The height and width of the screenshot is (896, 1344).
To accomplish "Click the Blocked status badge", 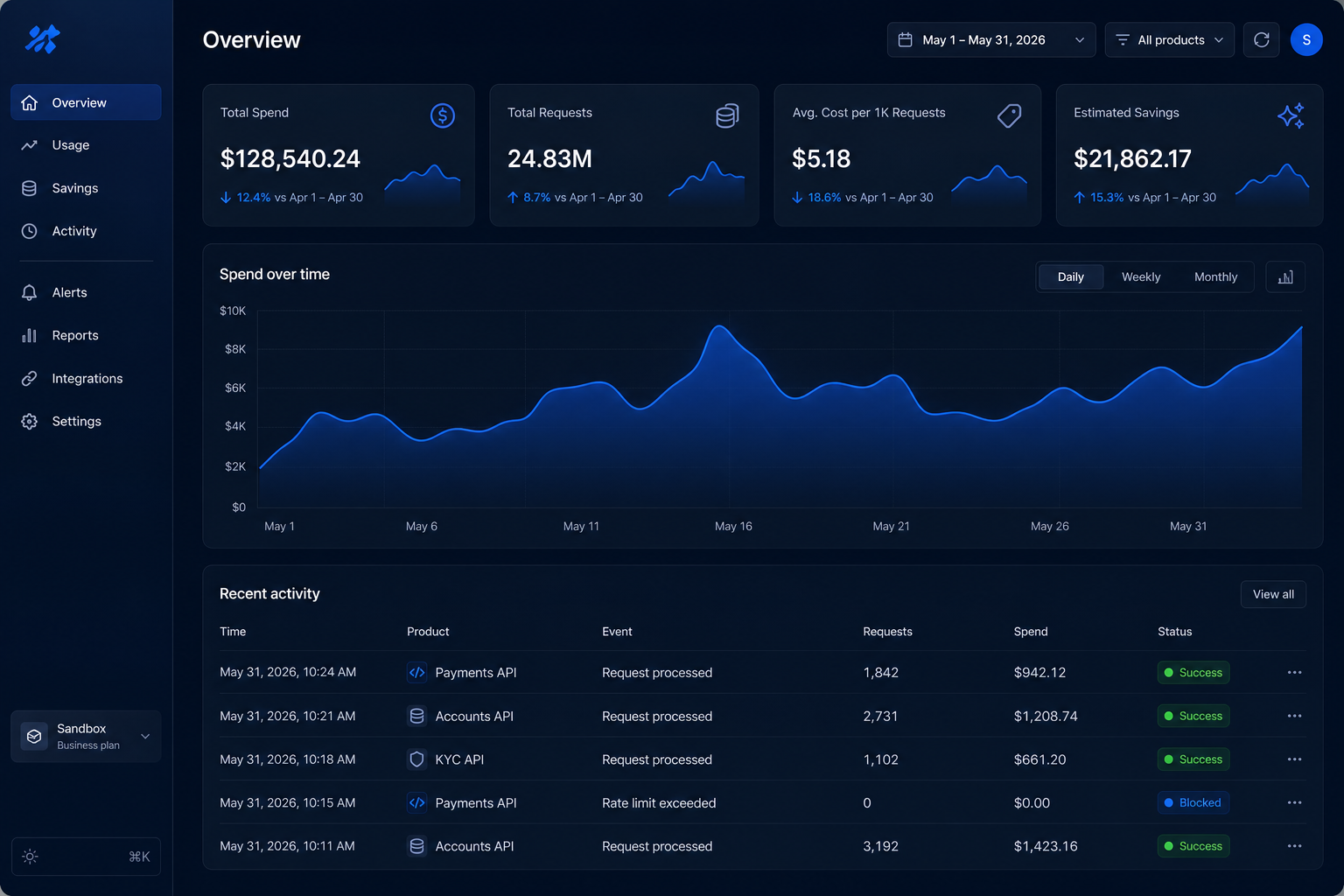I will point(1193,802).
